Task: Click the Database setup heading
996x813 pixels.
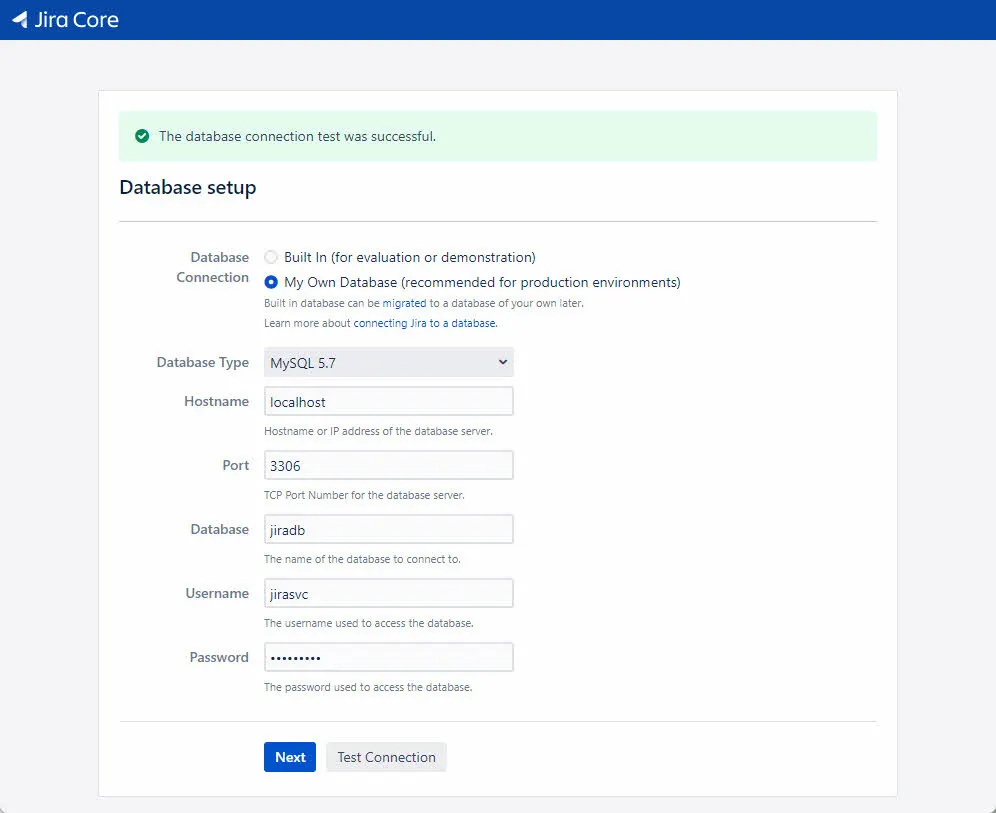Action: click(187, 187)
